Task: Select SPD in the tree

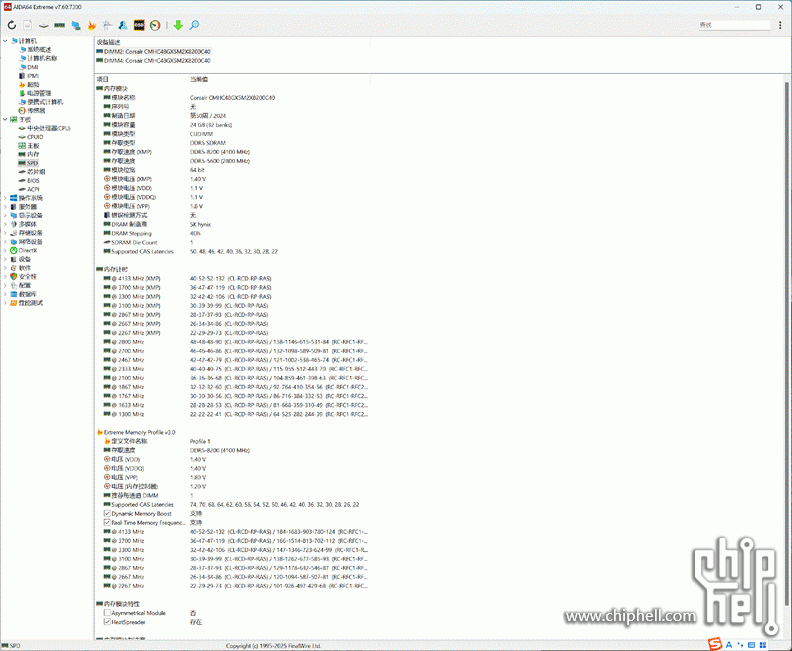Action: (32, 163)
